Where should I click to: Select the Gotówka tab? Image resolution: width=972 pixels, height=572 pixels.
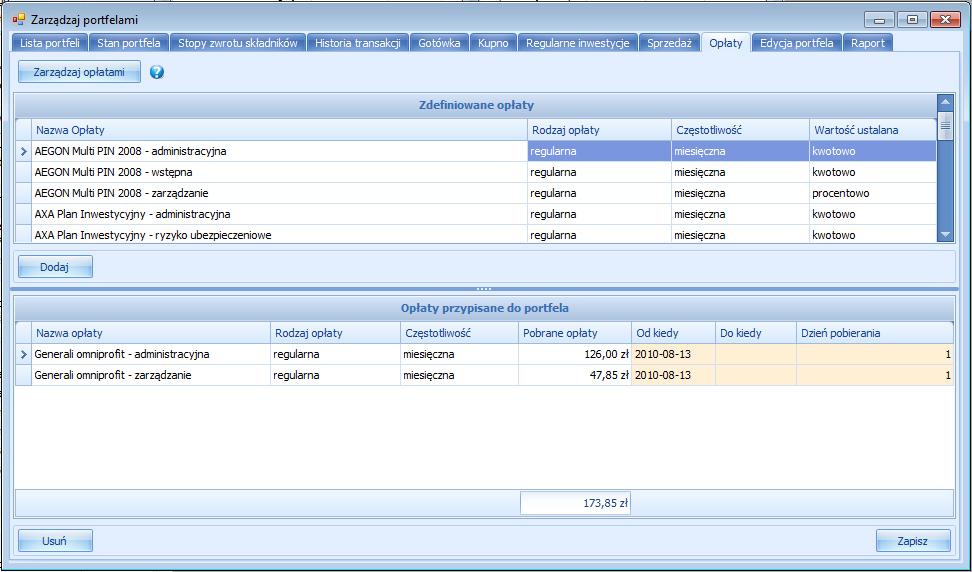point(439,43)
